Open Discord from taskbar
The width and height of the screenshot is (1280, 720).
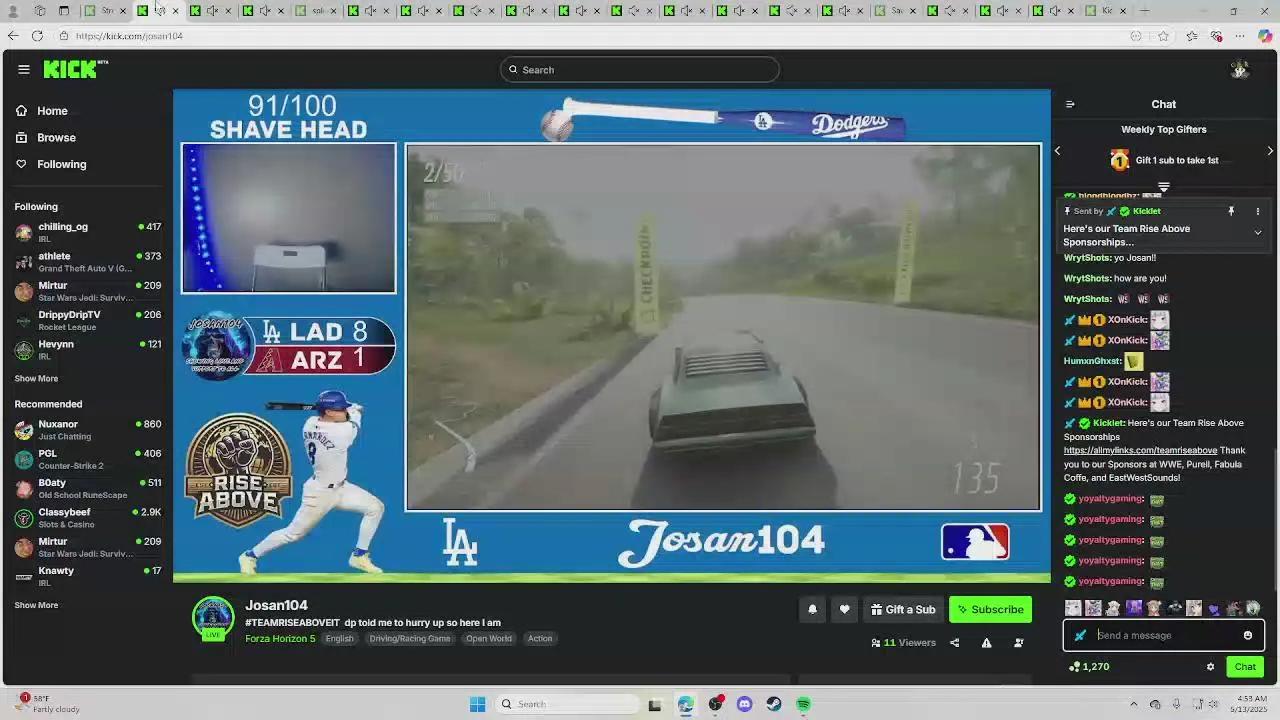coord(744,704)
